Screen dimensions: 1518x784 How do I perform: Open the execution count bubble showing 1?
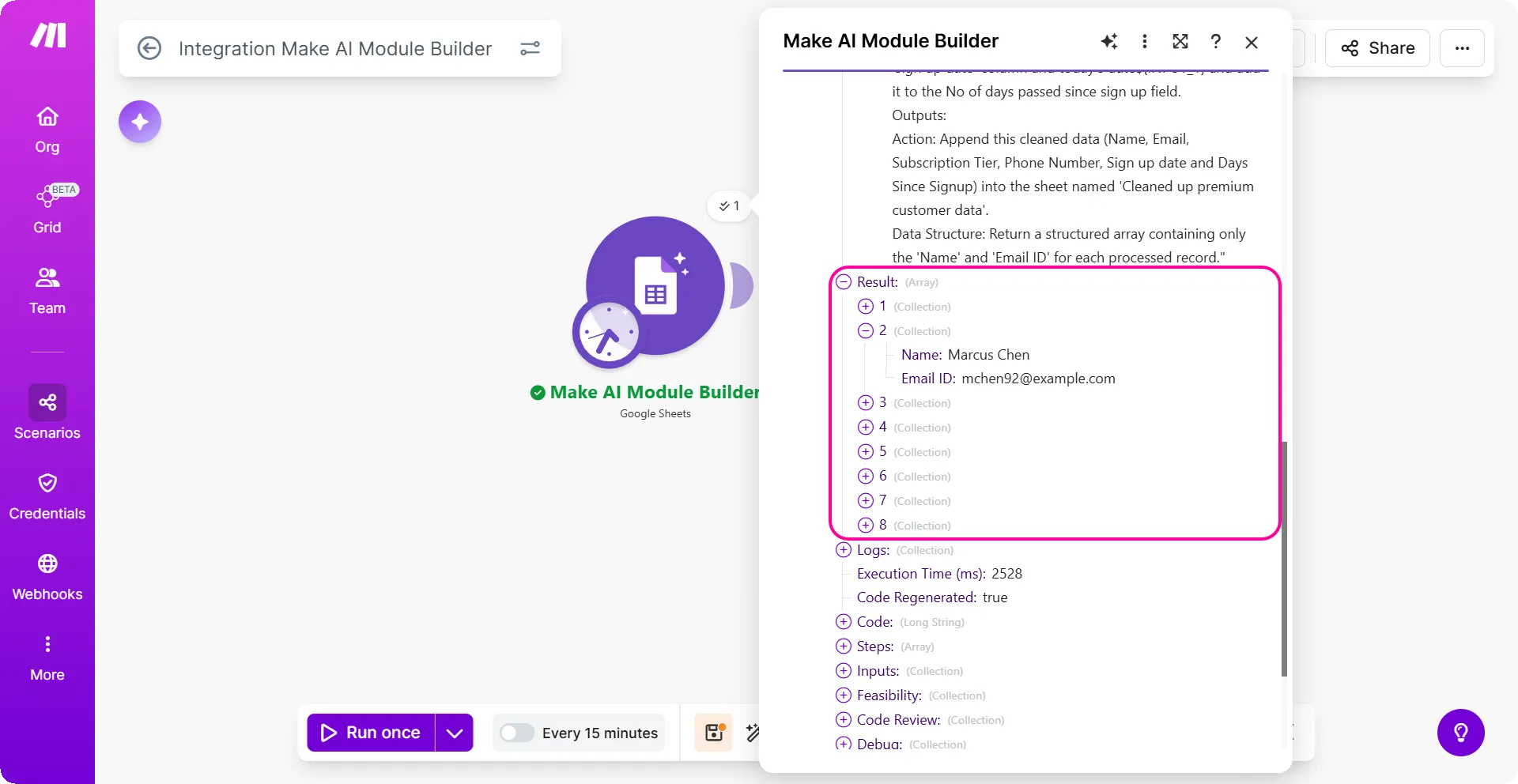pyautogui.click(x=729, y=206)
